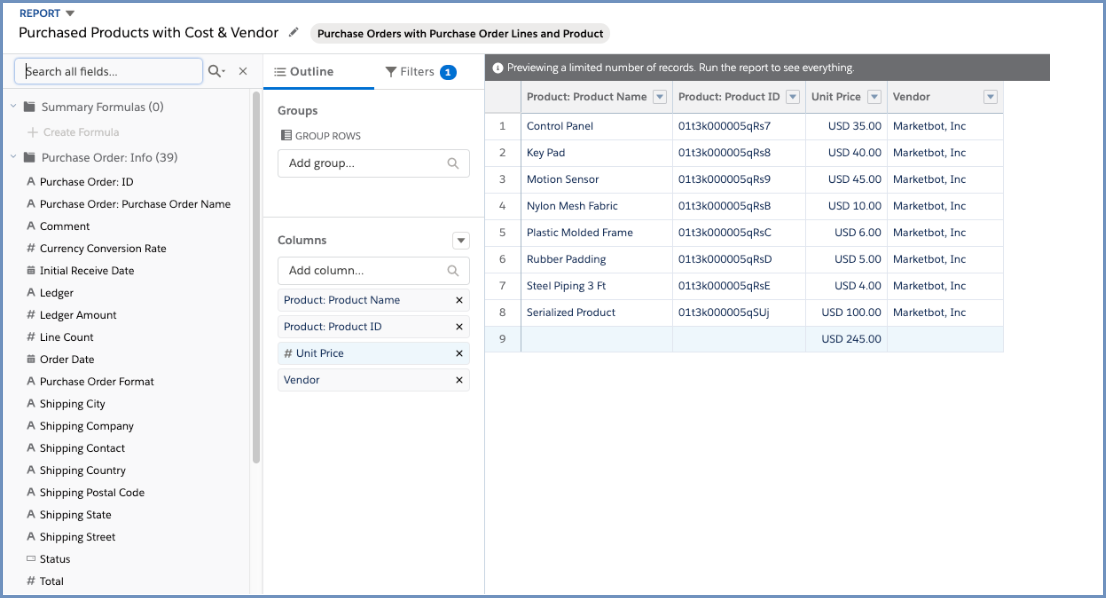Image resolution: width=1106 pixels, height=598 pixels.
Task: Select Purchase Order: ID field
Action: click(x=86, y=182)
